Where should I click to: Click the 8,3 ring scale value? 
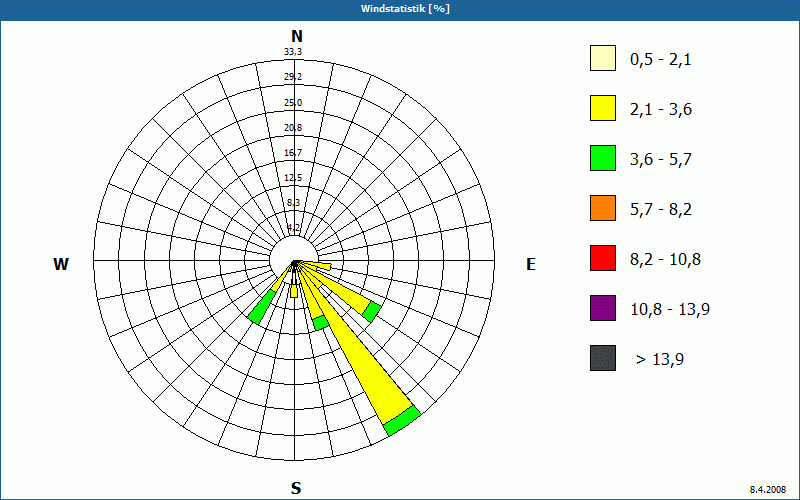point(293,203)
